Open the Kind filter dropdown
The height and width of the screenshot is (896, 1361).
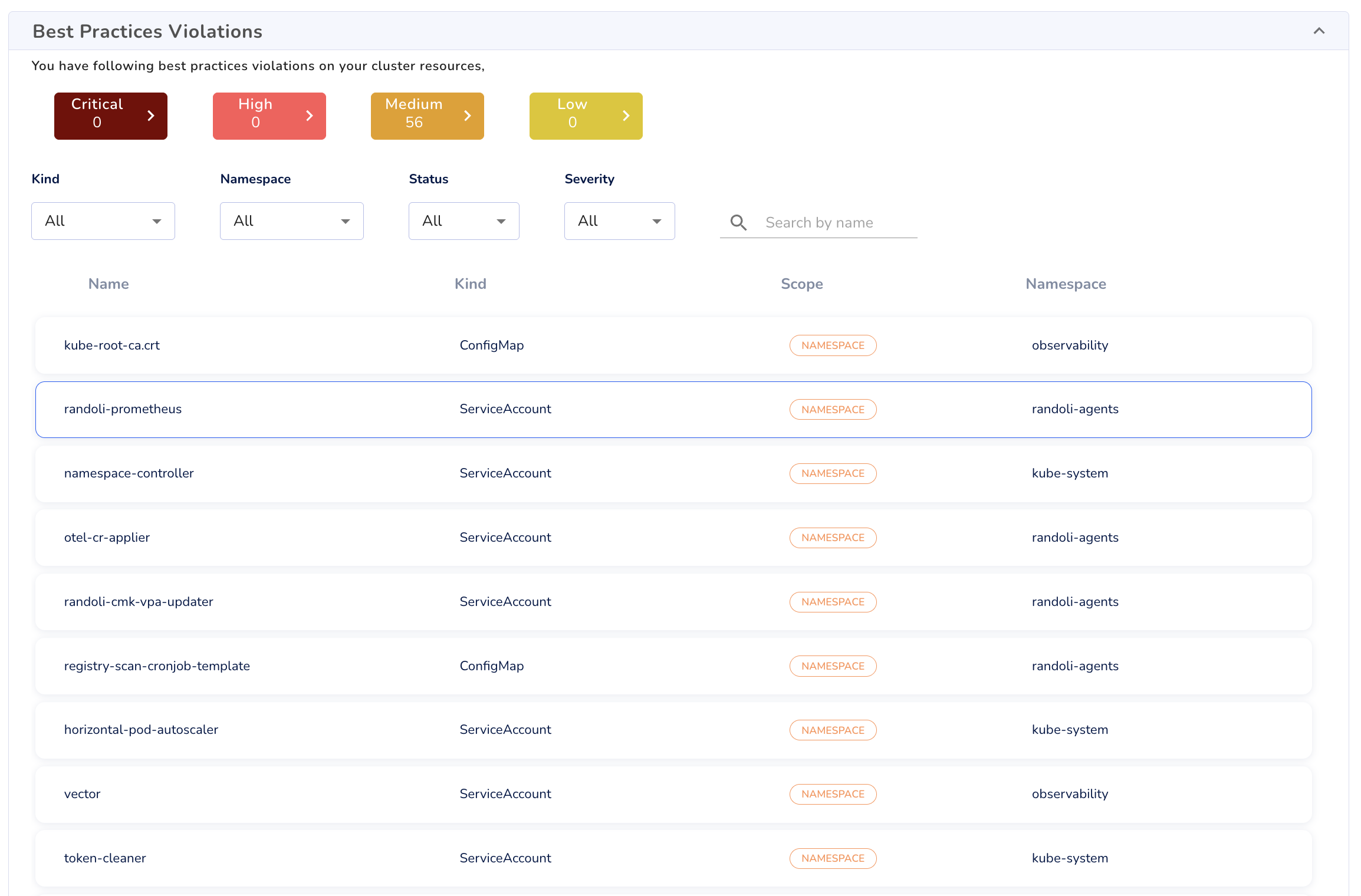(x=103, y=221)
